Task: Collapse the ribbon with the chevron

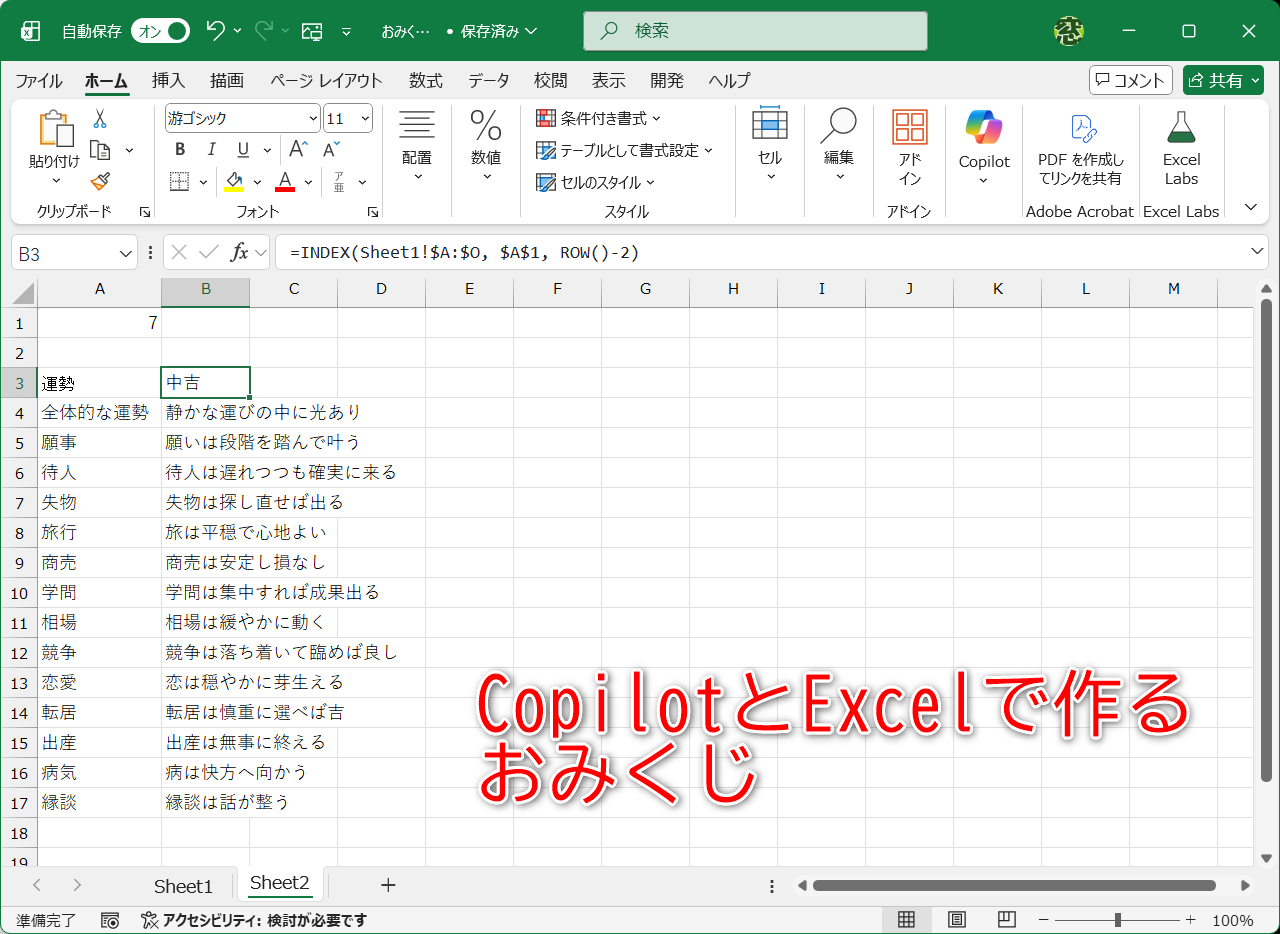Action: click(x=1250, y=207)
